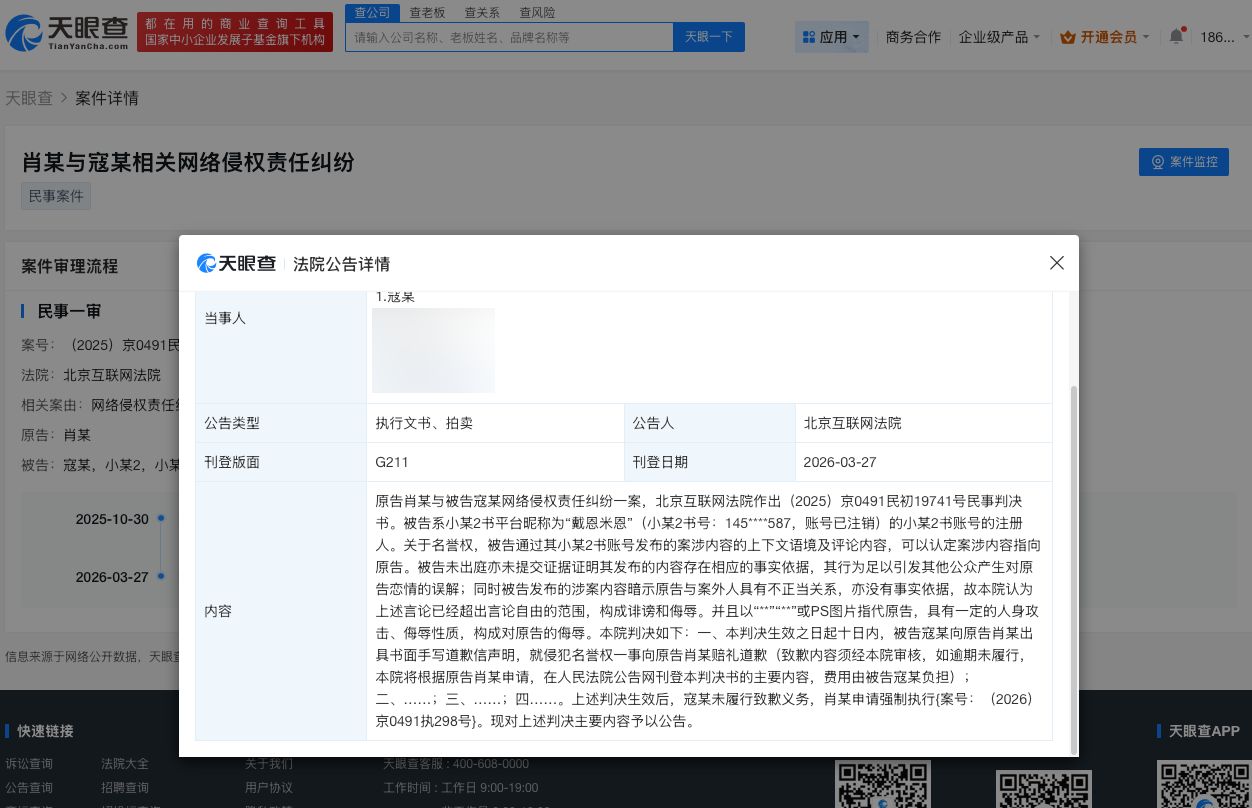Click the 天眼查 breadcrumb link

point(30,98)
